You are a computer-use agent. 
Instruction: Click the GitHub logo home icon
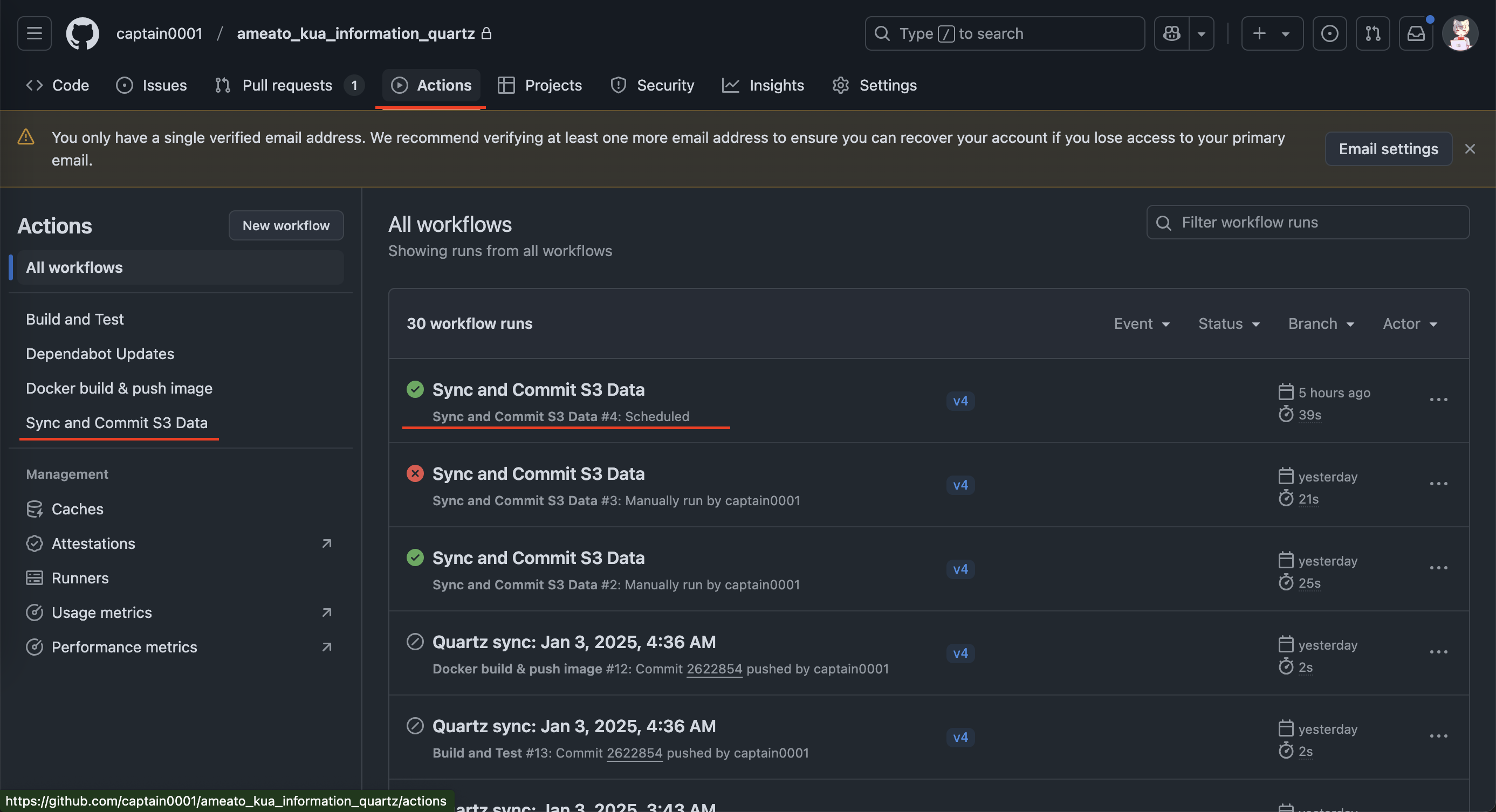82,33
